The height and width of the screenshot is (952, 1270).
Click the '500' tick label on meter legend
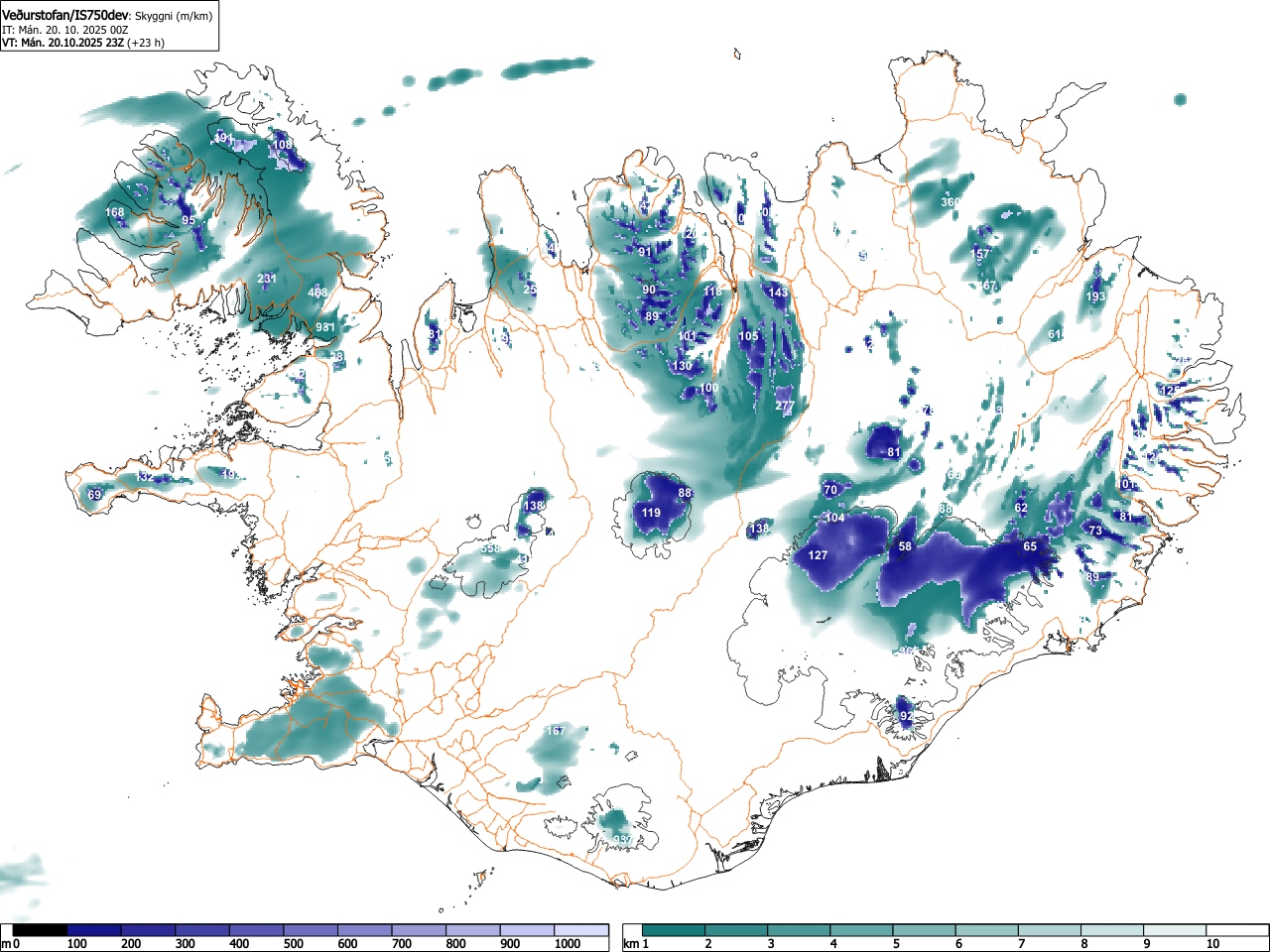(294, 944)
